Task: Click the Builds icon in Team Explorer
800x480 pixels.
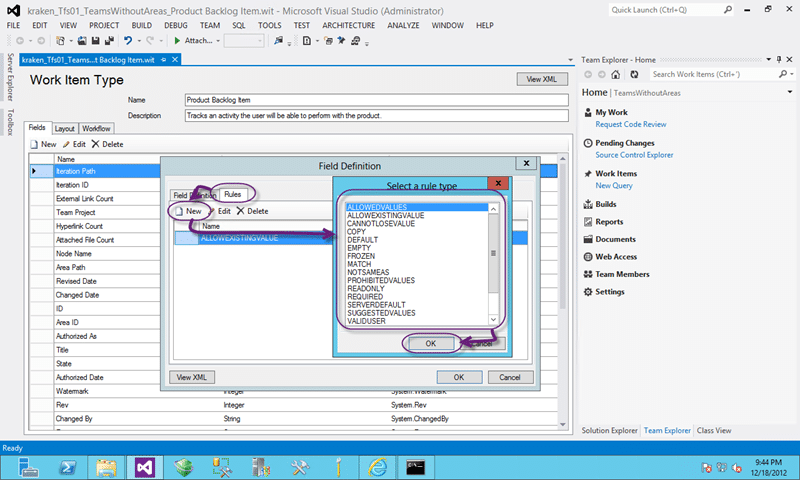Action: coord(588,205)
